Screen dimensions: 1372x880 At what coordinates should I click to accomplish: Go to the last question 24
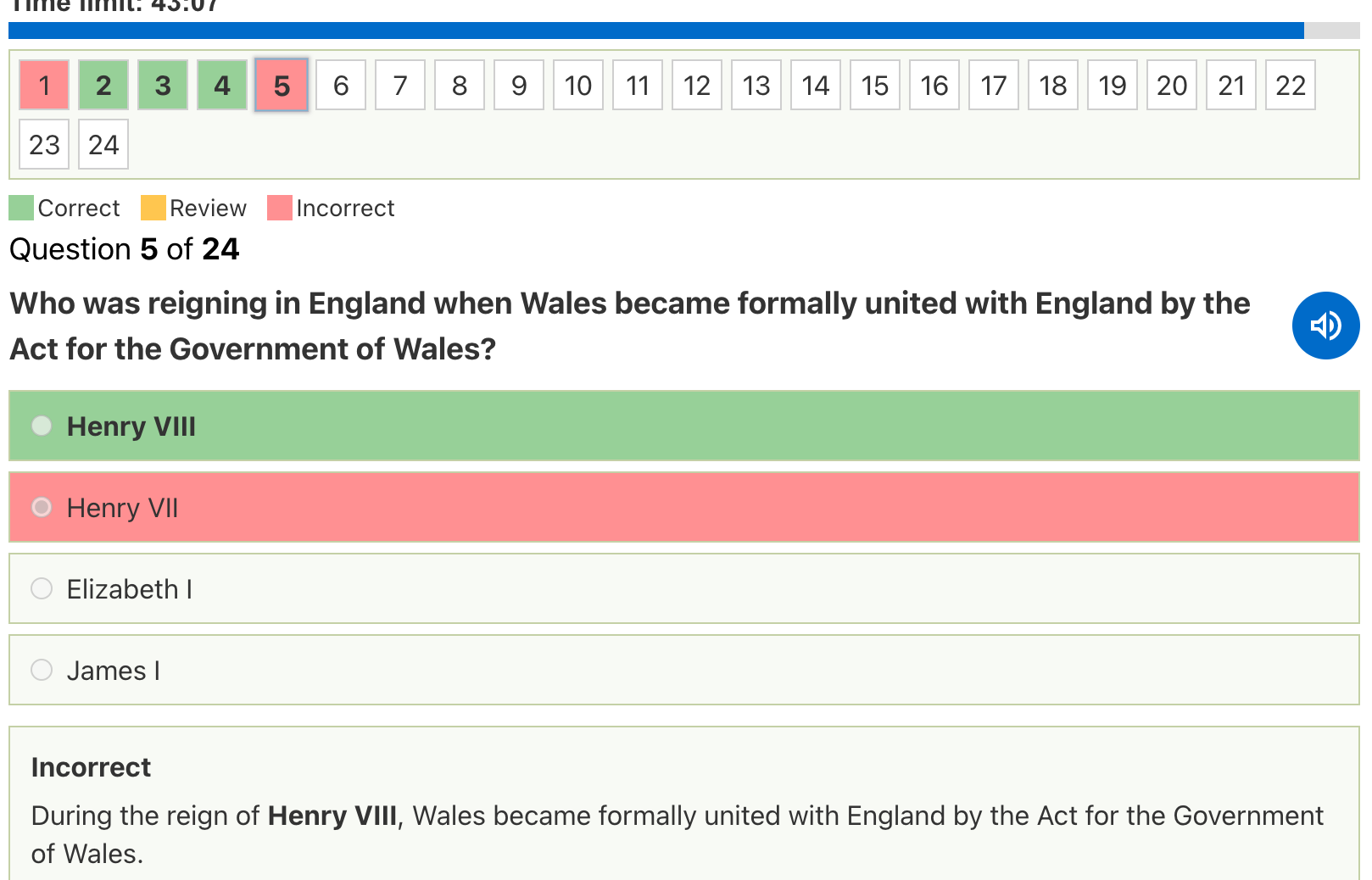[103, 144]
